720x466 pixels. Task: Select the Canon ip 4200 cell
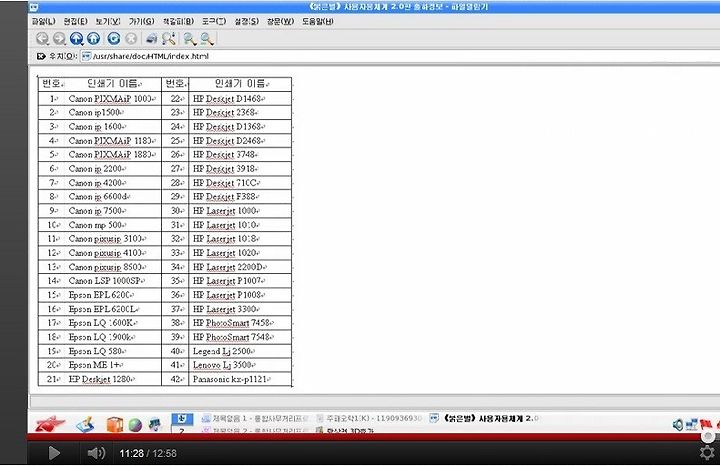(x=112, y=183)
